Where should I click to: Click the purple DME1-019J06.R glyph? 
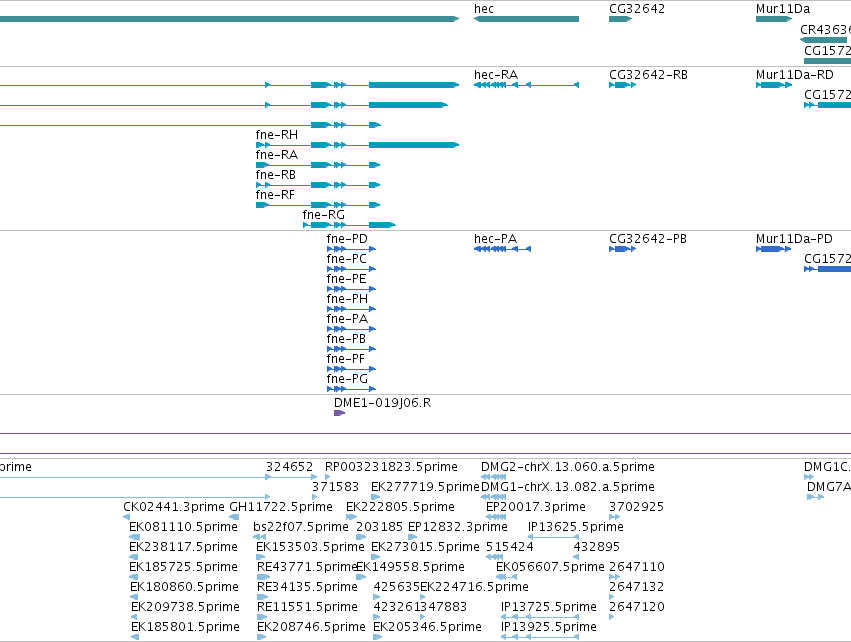(x=339, y=413)
